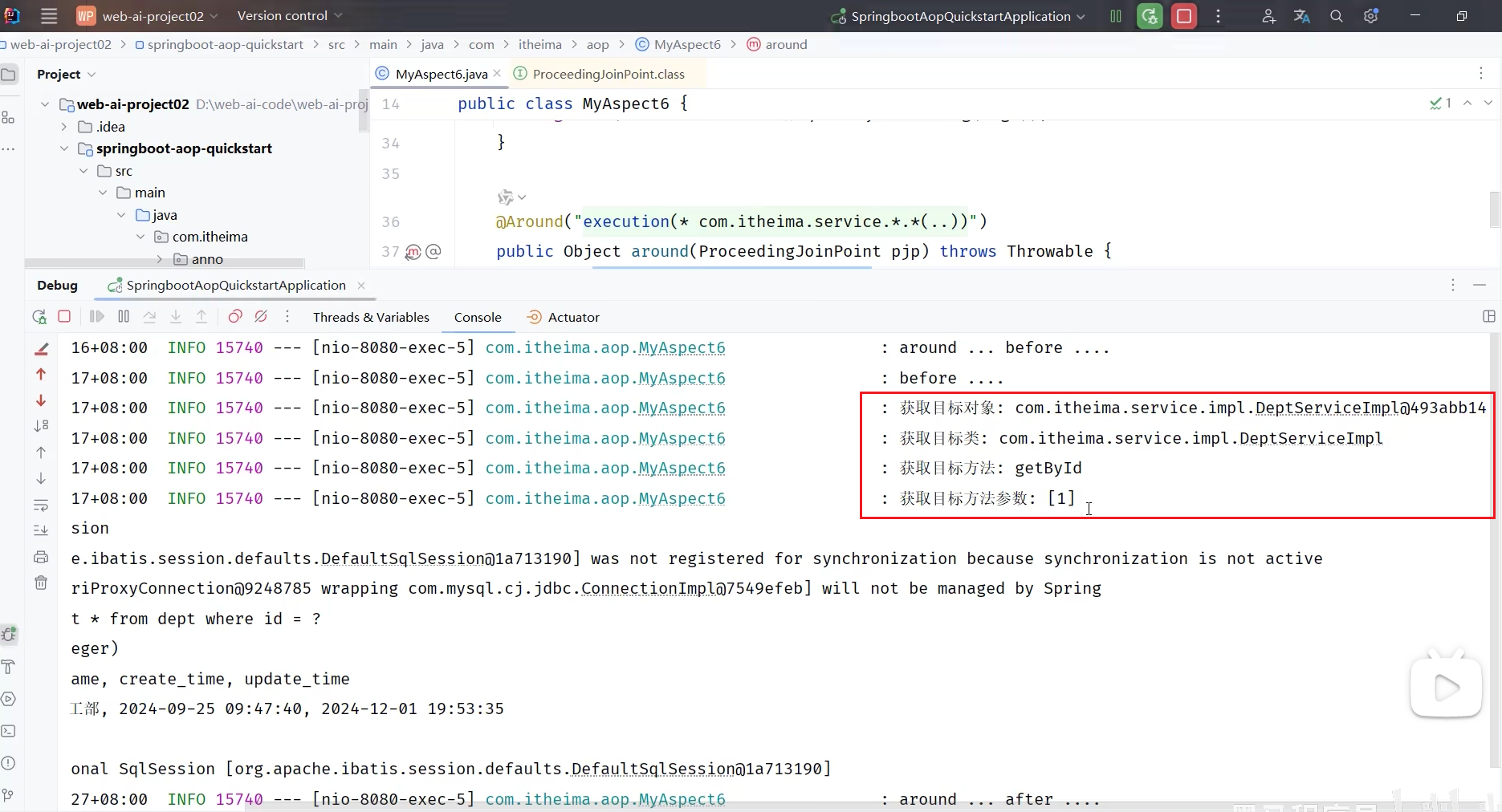
Task: Resume program in debug toolbar
Action: [97, 317]
